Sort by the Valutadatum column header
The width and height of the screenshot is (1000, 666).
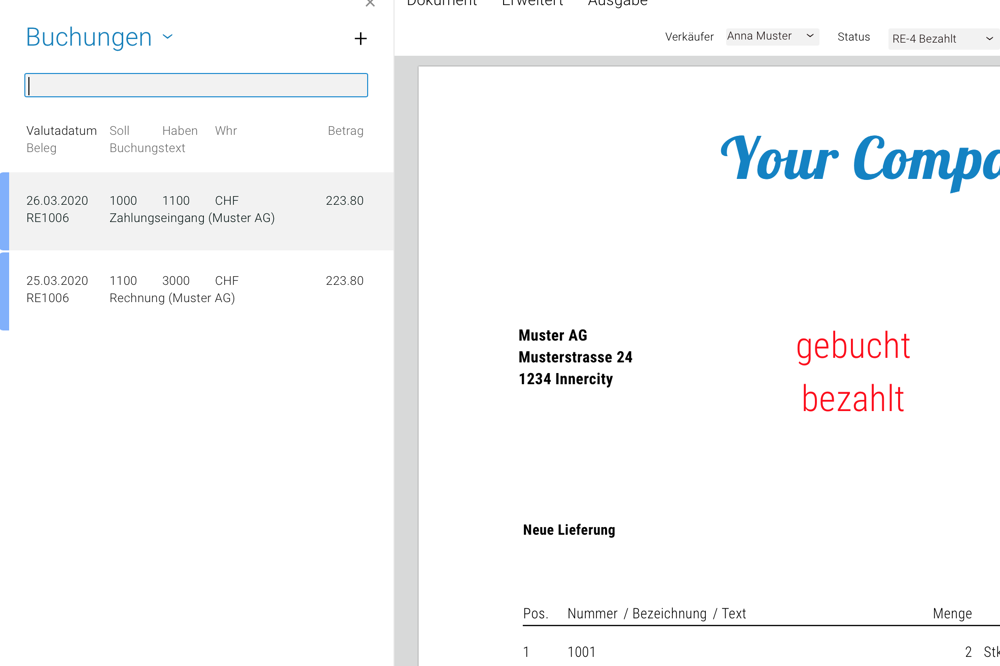61,131
